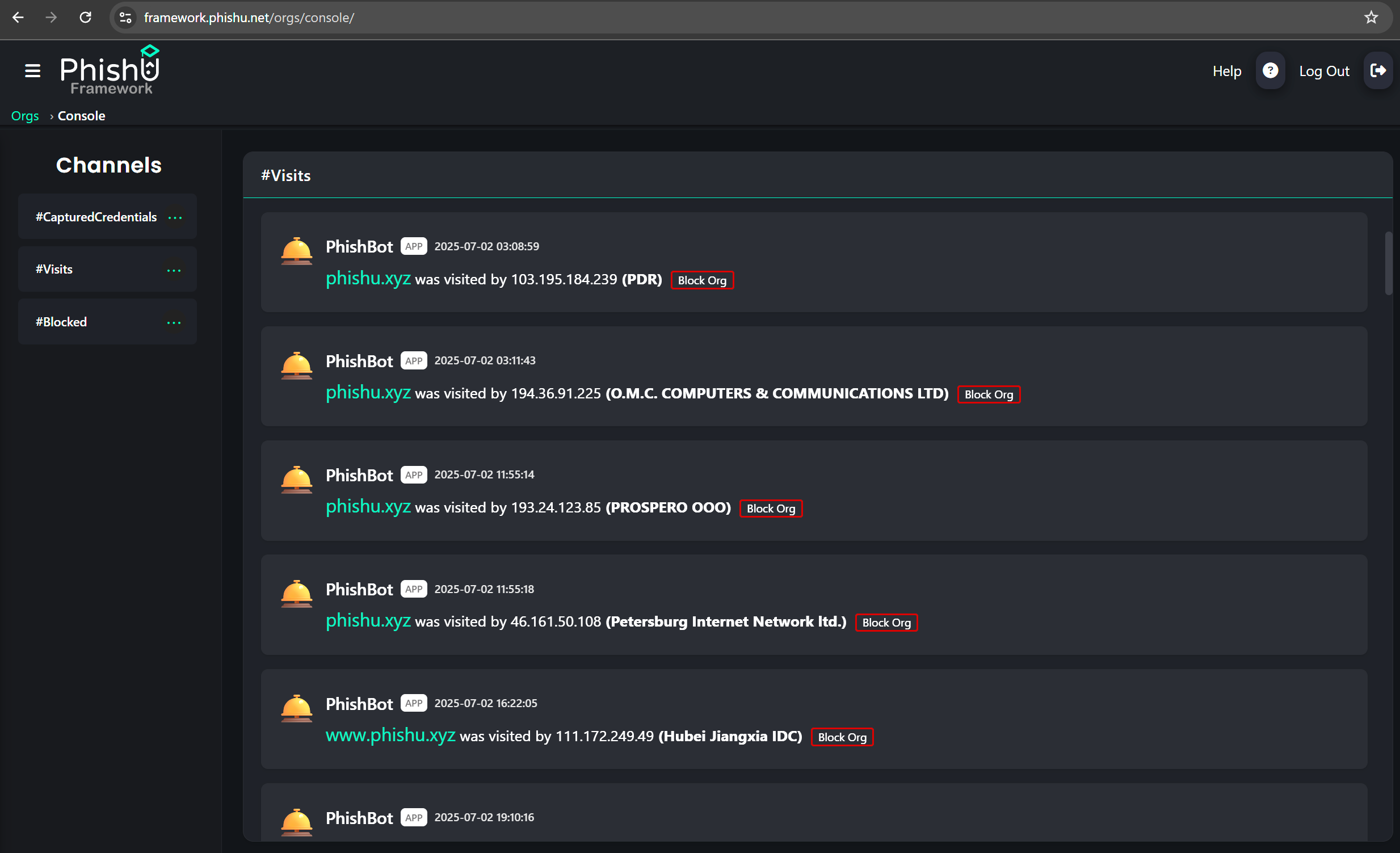Open www.phishu.xyz link in 111.172.249.49 message
Viewport: 1400px width, 853px height.
[x=390, y=736]
